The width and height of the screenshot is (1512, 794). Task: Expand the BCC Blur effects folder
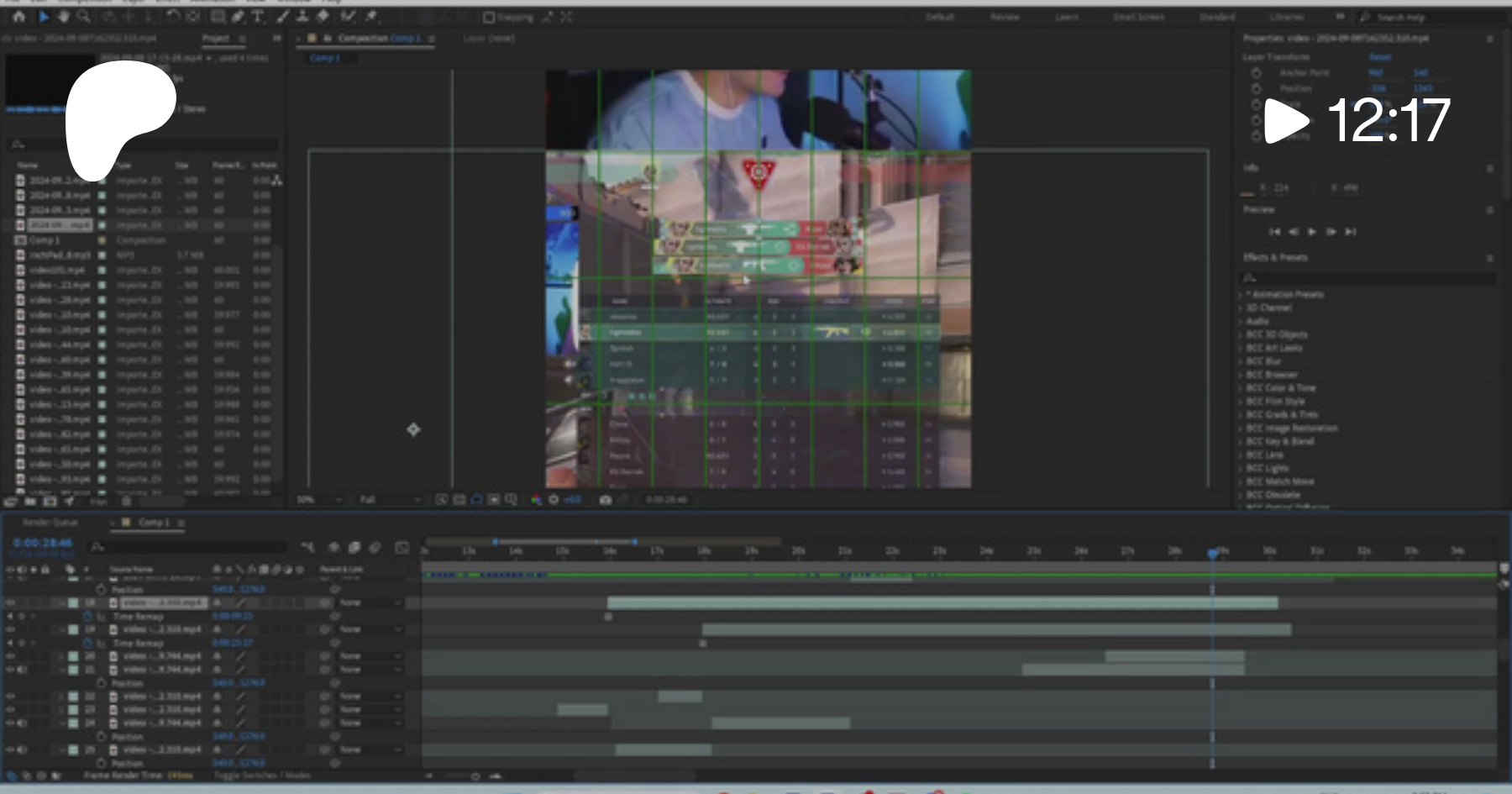click(x=1263, y=361)
